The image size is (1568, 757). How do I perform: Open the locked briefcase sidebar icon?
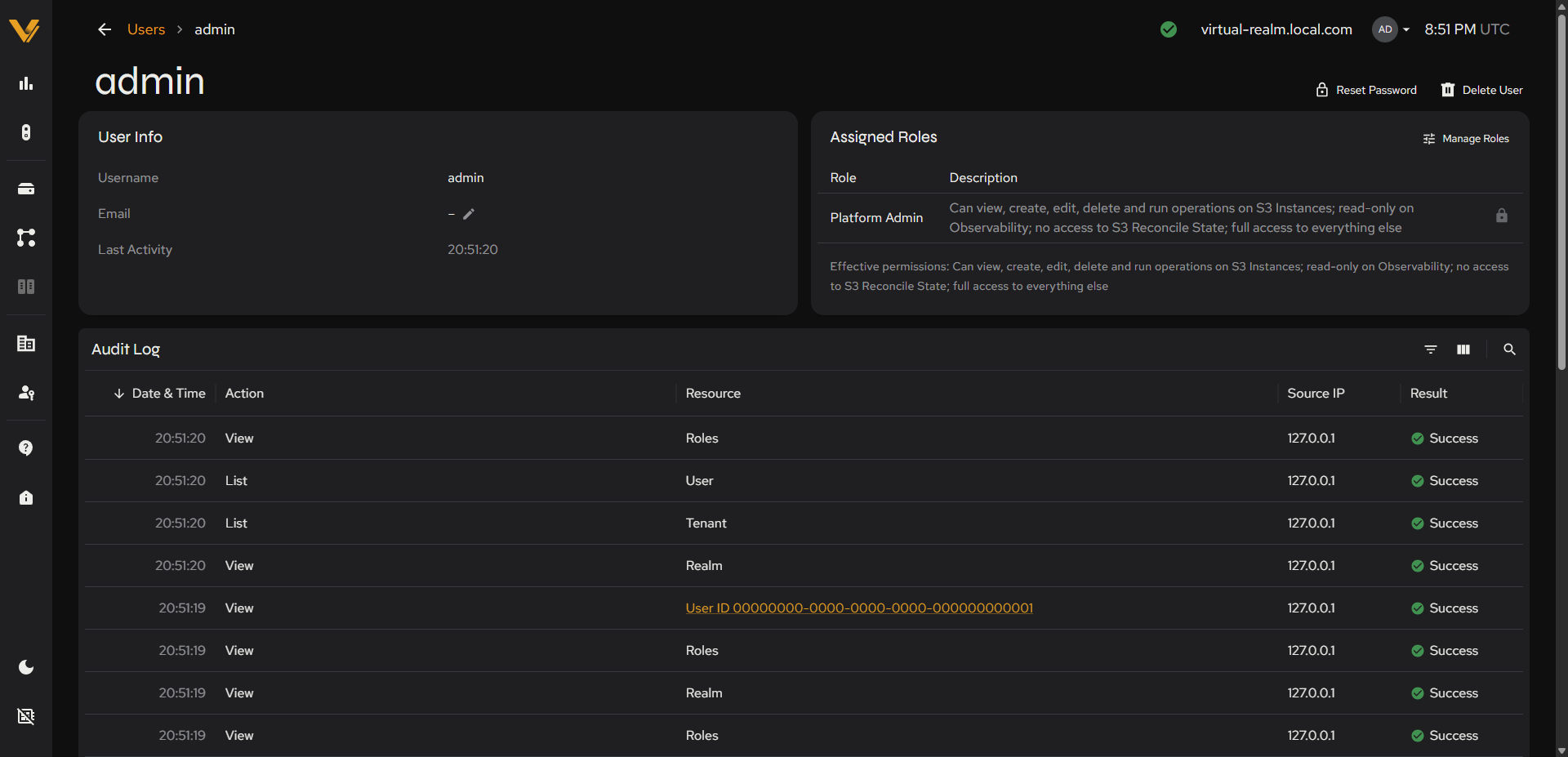click(x=26, y=497)
